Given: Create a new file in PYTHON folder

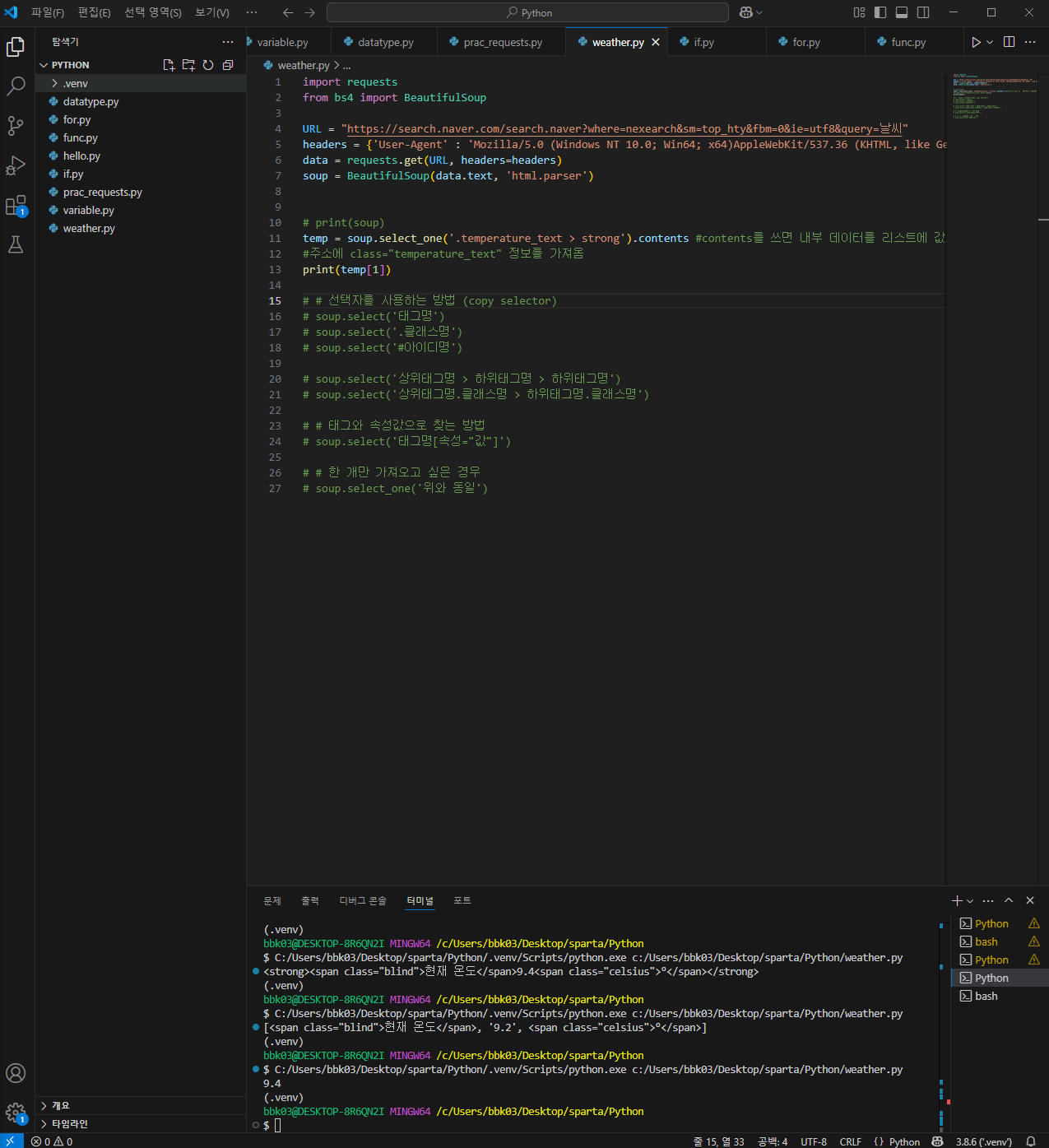Looking at the screenshot, I should pyautogui.click(x=169, y=65).
